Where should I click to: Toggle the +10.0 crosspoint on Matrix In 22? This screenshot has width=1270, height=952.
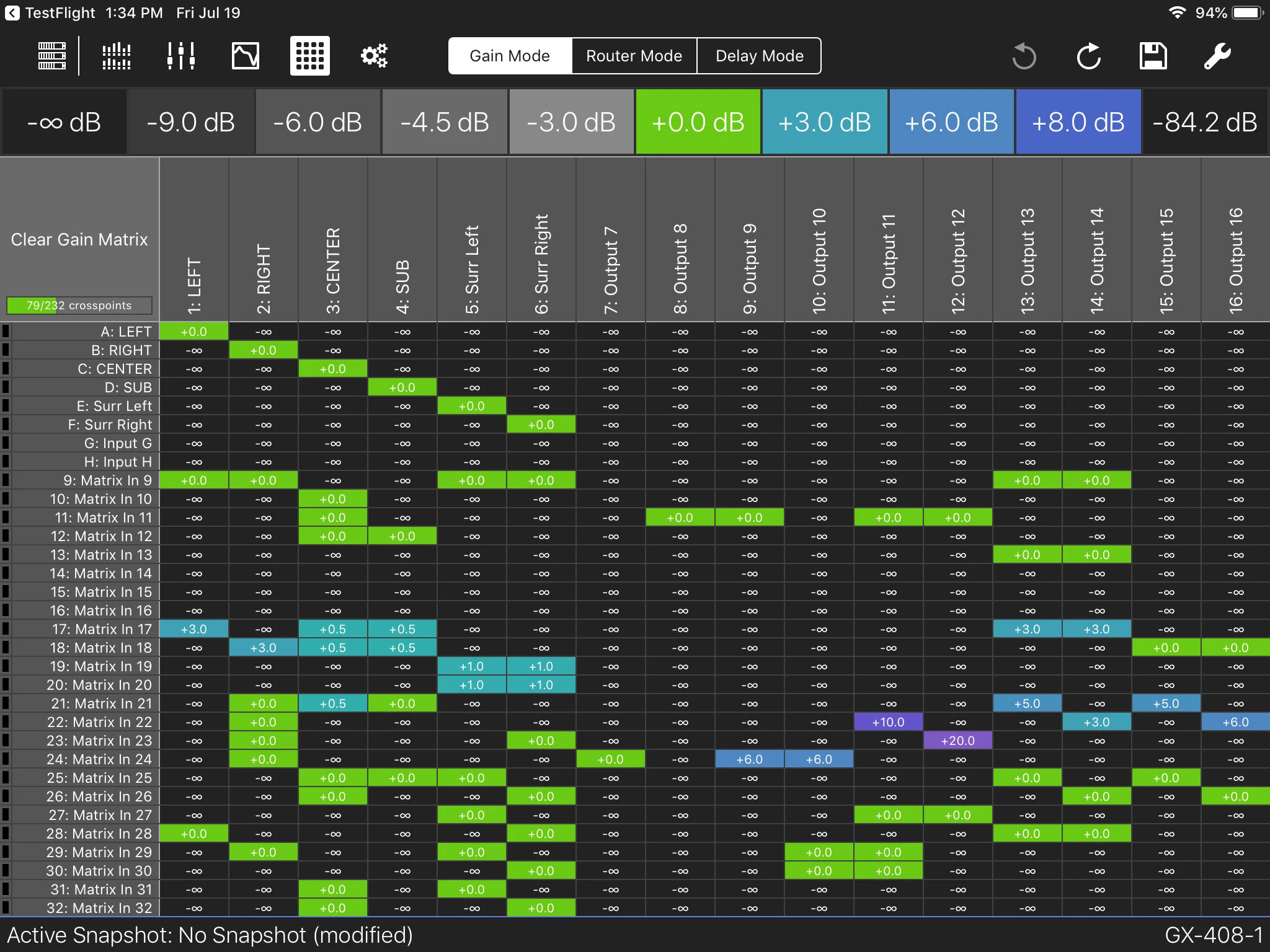pos(888,722)
